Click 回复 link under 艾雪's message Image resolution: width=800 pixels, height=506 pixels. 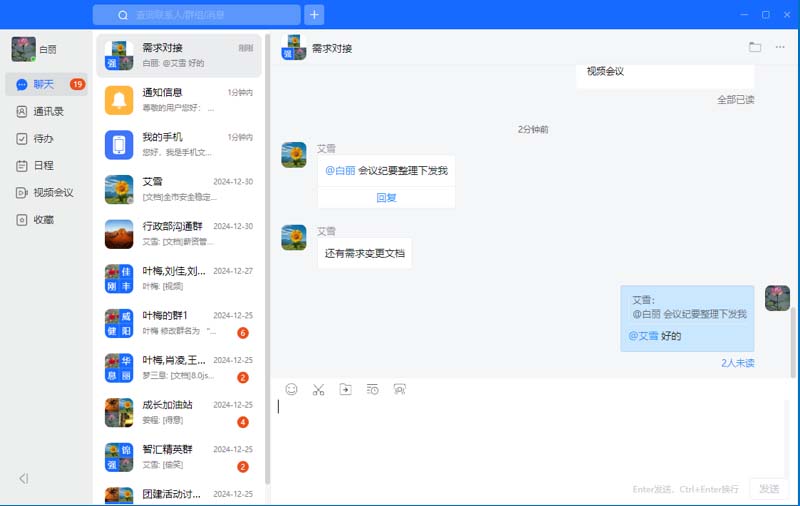tap(386, 198)
